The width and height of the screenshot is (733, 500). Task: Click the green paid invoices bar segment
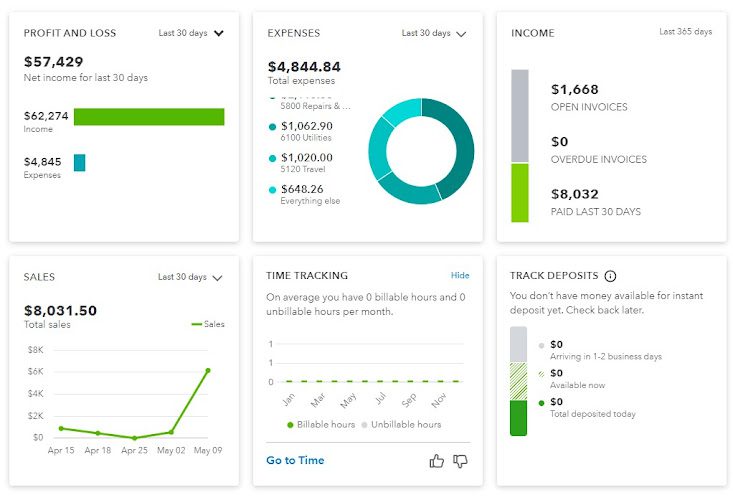[x=520, y=193]
